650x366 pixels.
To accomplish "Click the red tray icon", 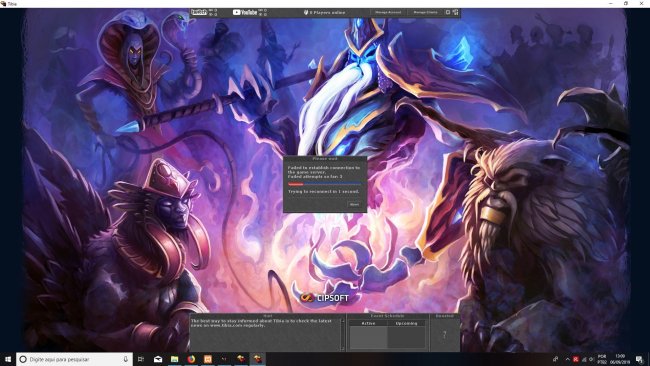I will tap(576, 359).
